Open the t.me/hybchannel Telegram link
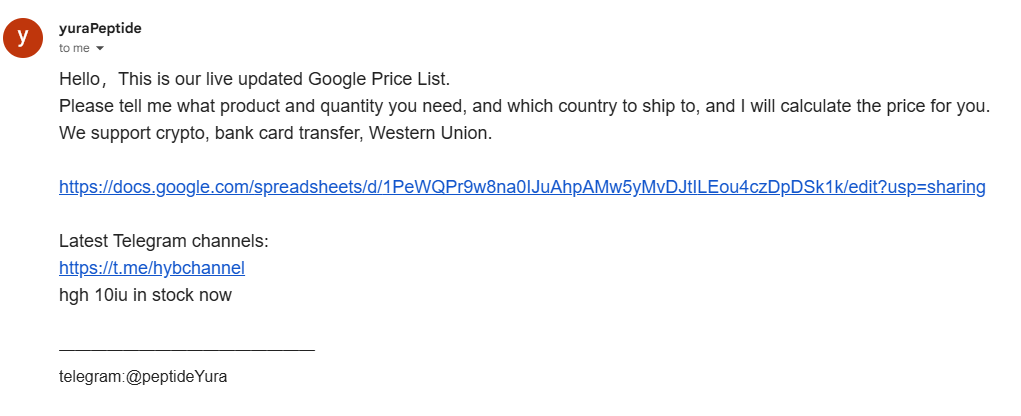Image resolution: width=1021 pixels, height=416 pixels. point(152,268)
